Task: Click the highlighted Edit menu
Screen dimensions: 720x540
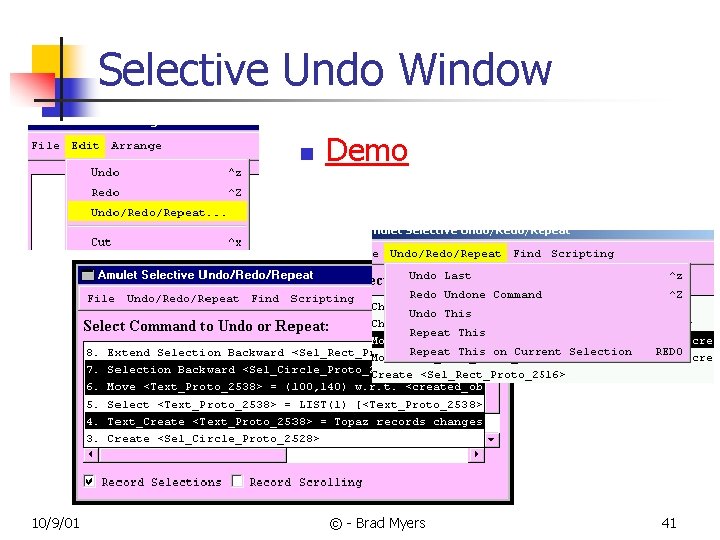Action: click(85, 146)
